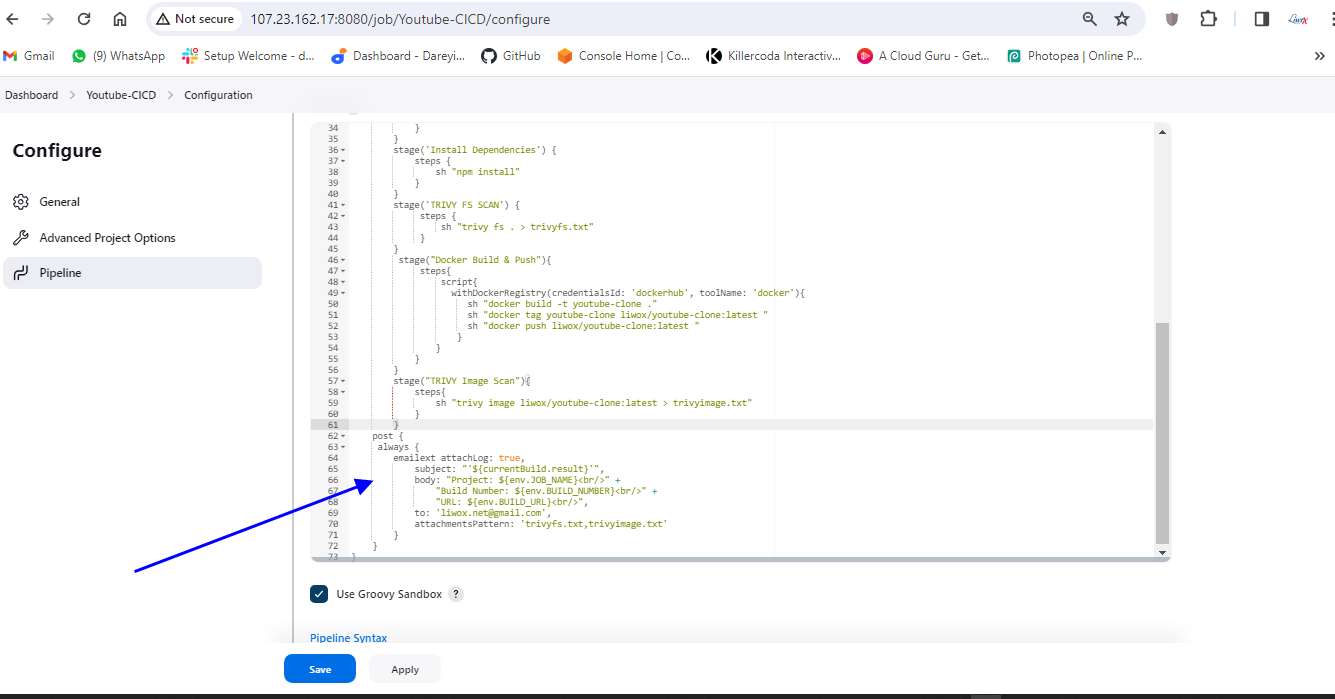Viewport: 1335px width, 699px height.
Task: Click the Groovy Sandbox help question mark
Action: (456, 594)
